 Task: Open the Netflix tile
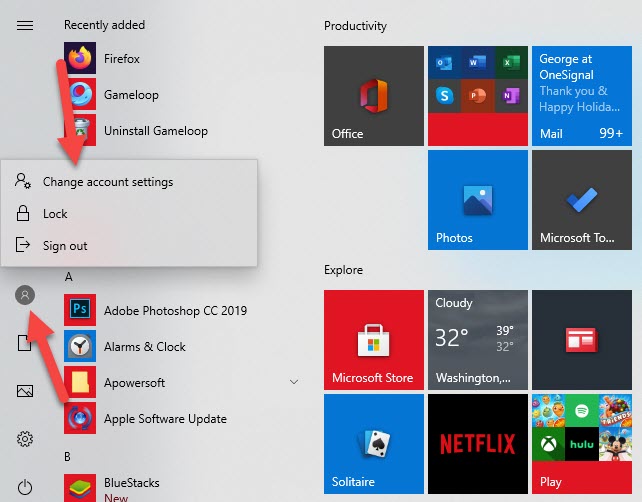pyautogui.click(x=477, y=443)
